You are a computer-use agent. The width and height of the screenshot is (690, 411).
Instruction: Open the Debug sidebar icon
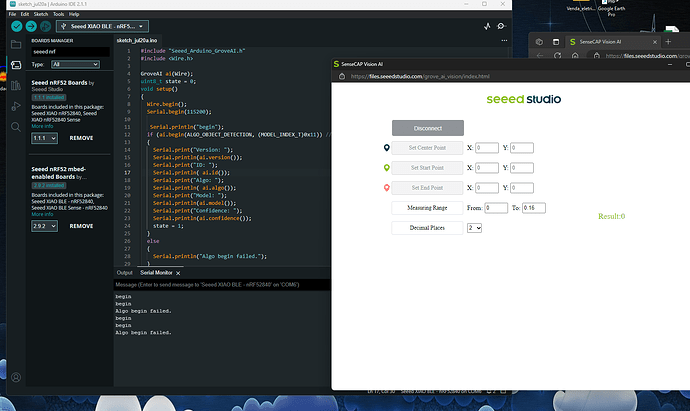click(x=16, y=106)
